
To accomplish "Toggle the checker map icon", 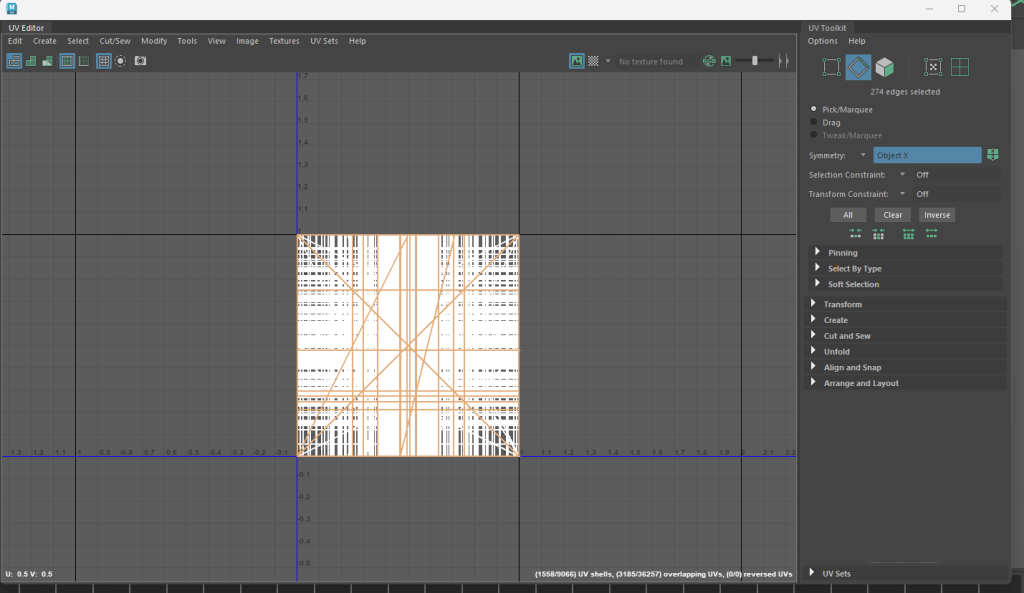I will click(593, 61).
